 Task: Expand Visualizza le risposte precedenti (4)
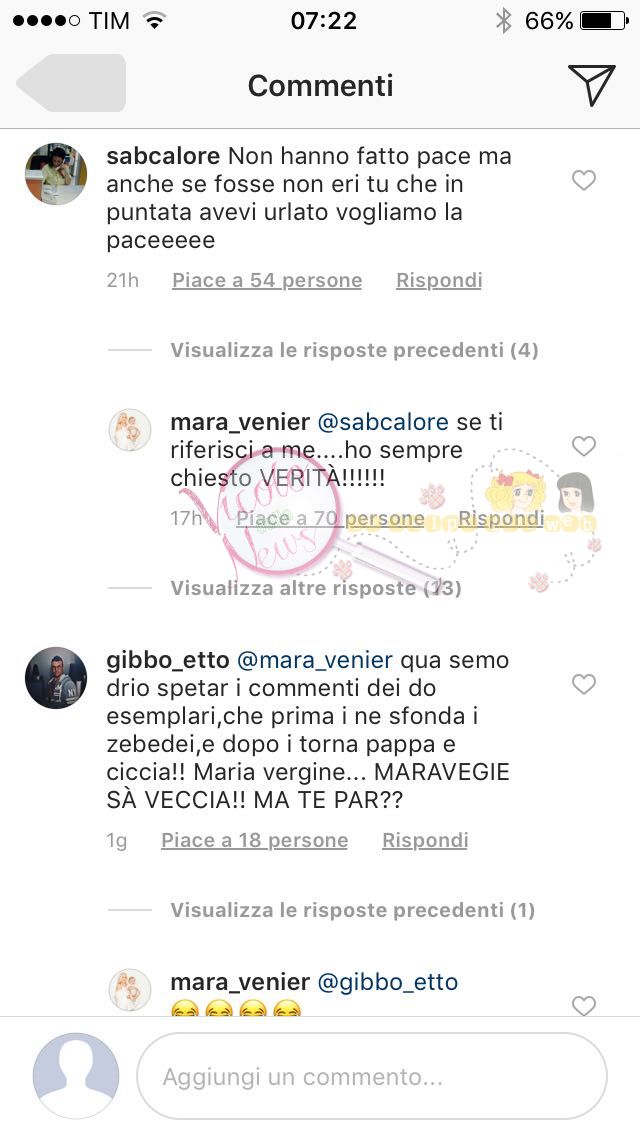(x=354, y=351)
